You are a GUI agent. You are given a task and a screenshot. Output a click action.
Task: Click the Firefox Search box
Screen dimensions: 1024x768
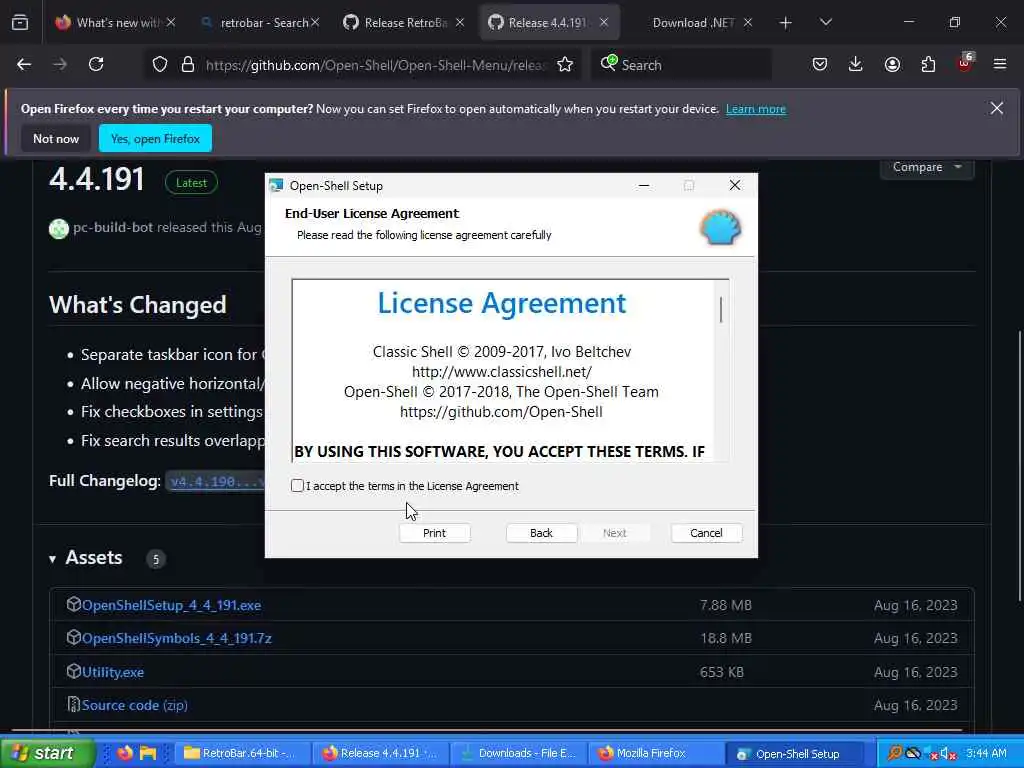point(682,65)
